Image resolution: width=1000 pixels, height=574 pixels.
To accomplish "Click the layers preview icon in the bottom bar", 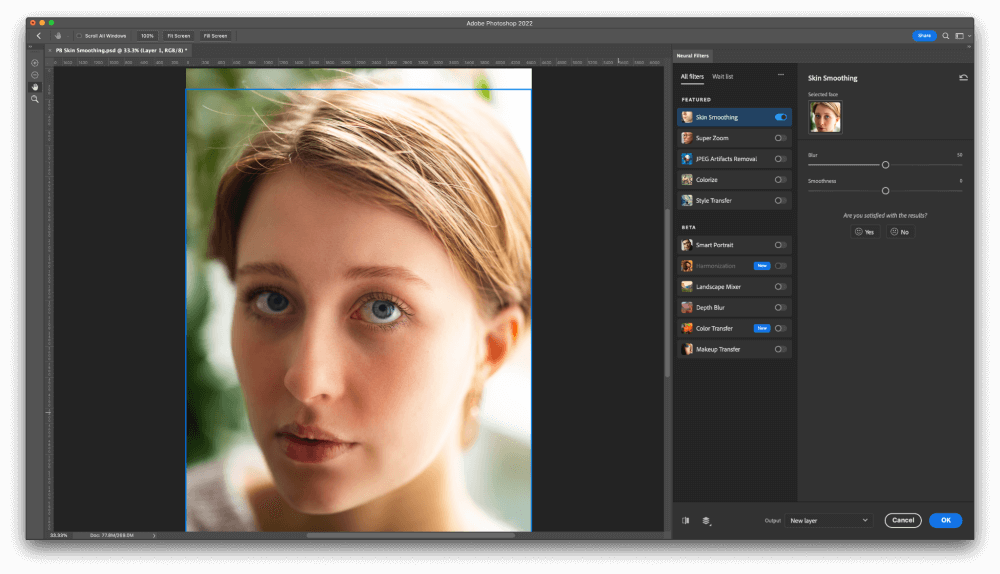I will pos(706,520).
